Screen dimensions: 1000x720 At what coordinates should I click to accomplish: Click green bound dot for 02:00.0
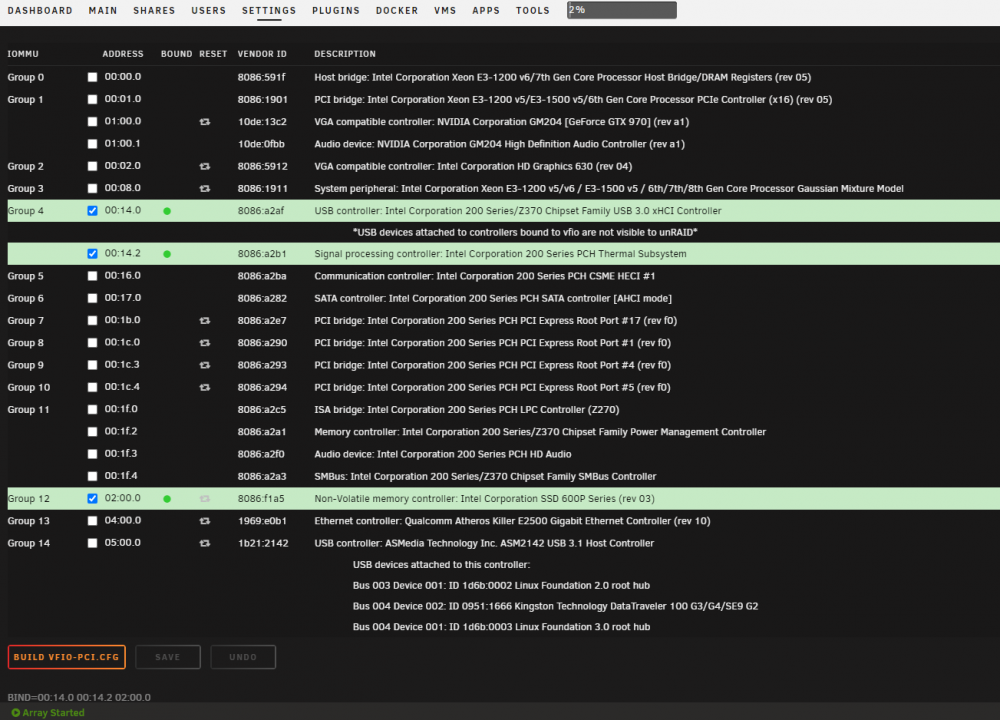(x=167, y=499)
